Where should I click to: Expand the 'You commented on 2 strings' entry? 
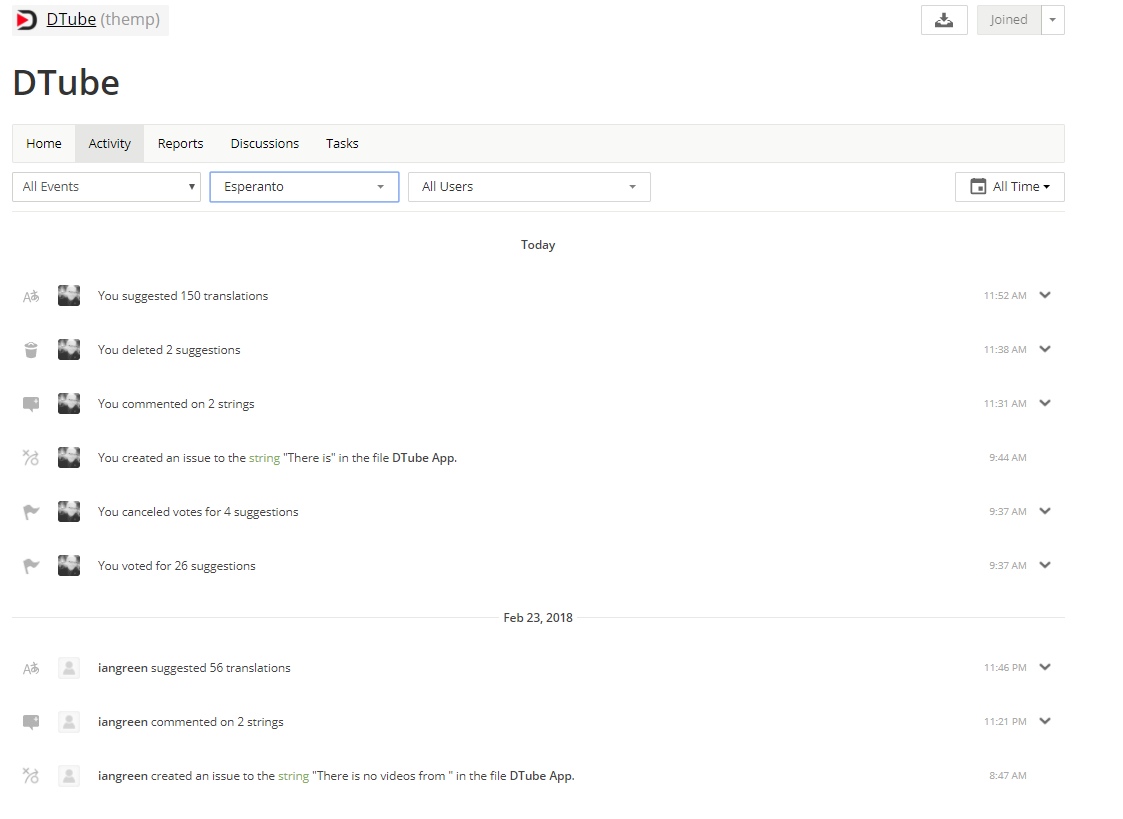coord(1045,403)
